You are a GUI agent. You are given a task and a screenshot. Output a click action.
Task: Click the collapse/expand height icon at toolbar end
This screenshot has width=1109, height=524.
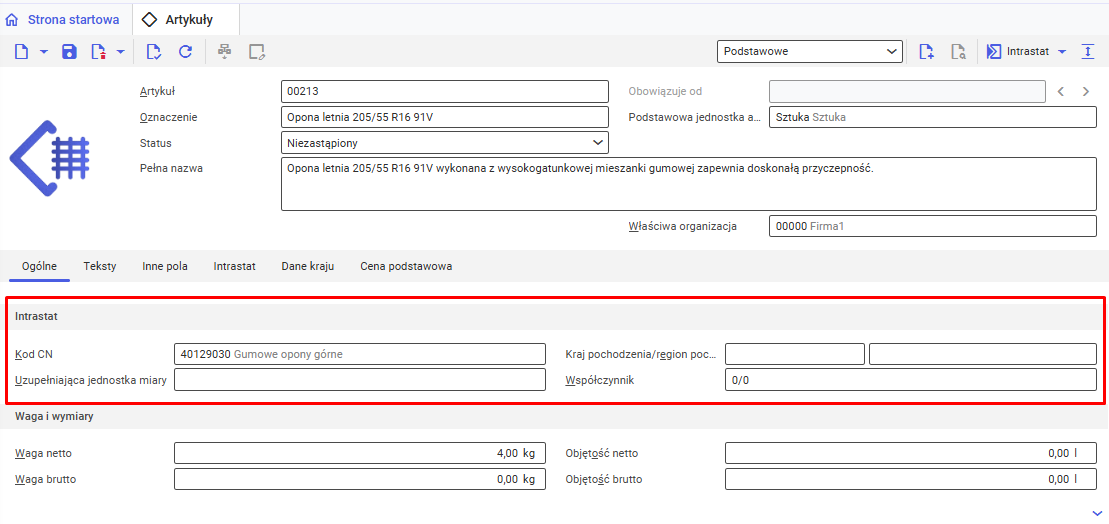click(1089, 52)
